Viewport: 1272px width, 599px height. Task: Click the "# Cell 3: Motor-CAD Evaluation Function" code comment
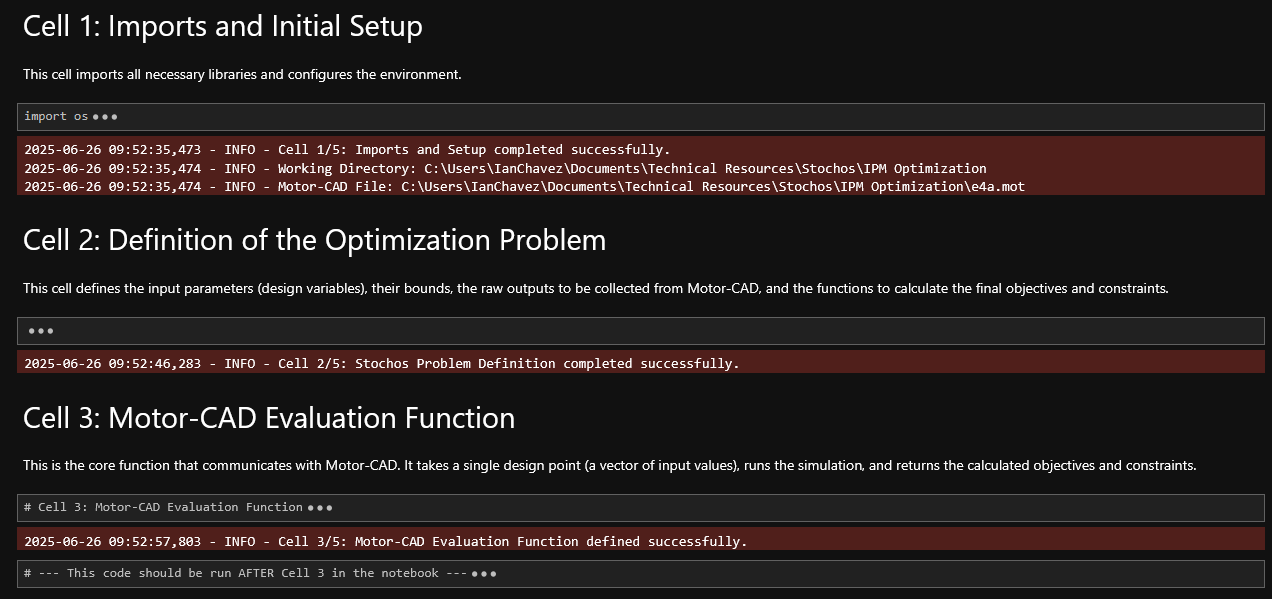(x=163, y=507)
